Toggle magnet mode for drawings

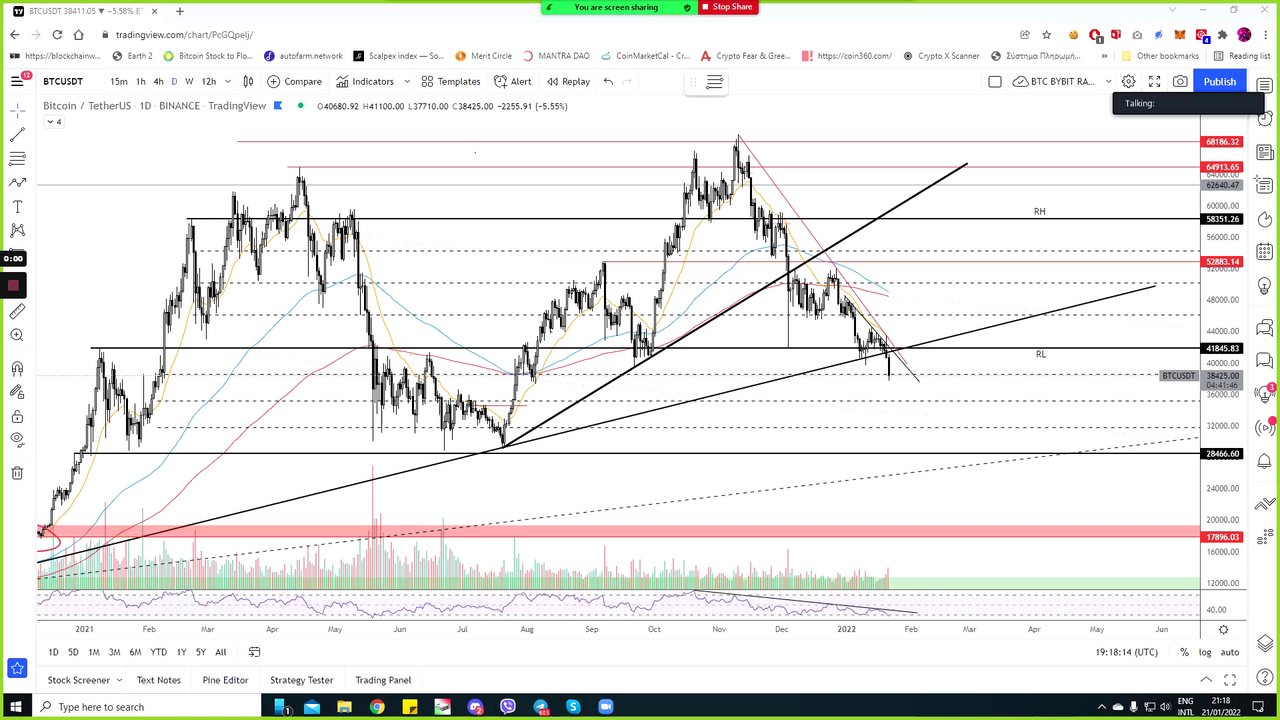click(17, 368)
